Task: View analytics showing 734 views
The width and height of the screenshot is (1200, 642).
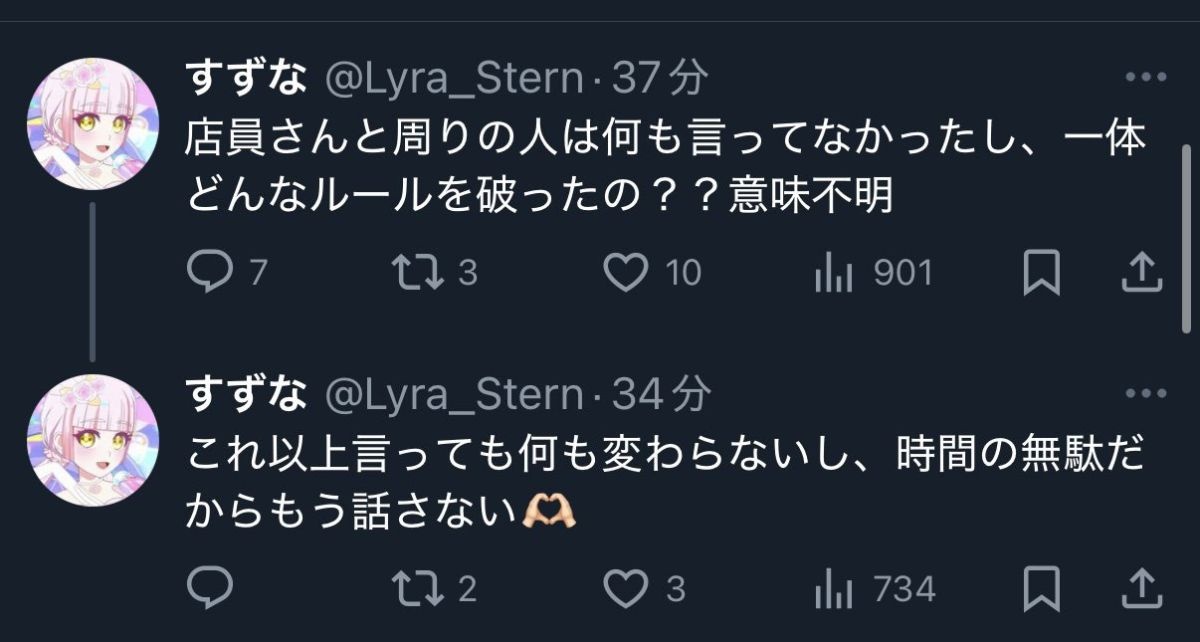Action: (x=832, y=589)
